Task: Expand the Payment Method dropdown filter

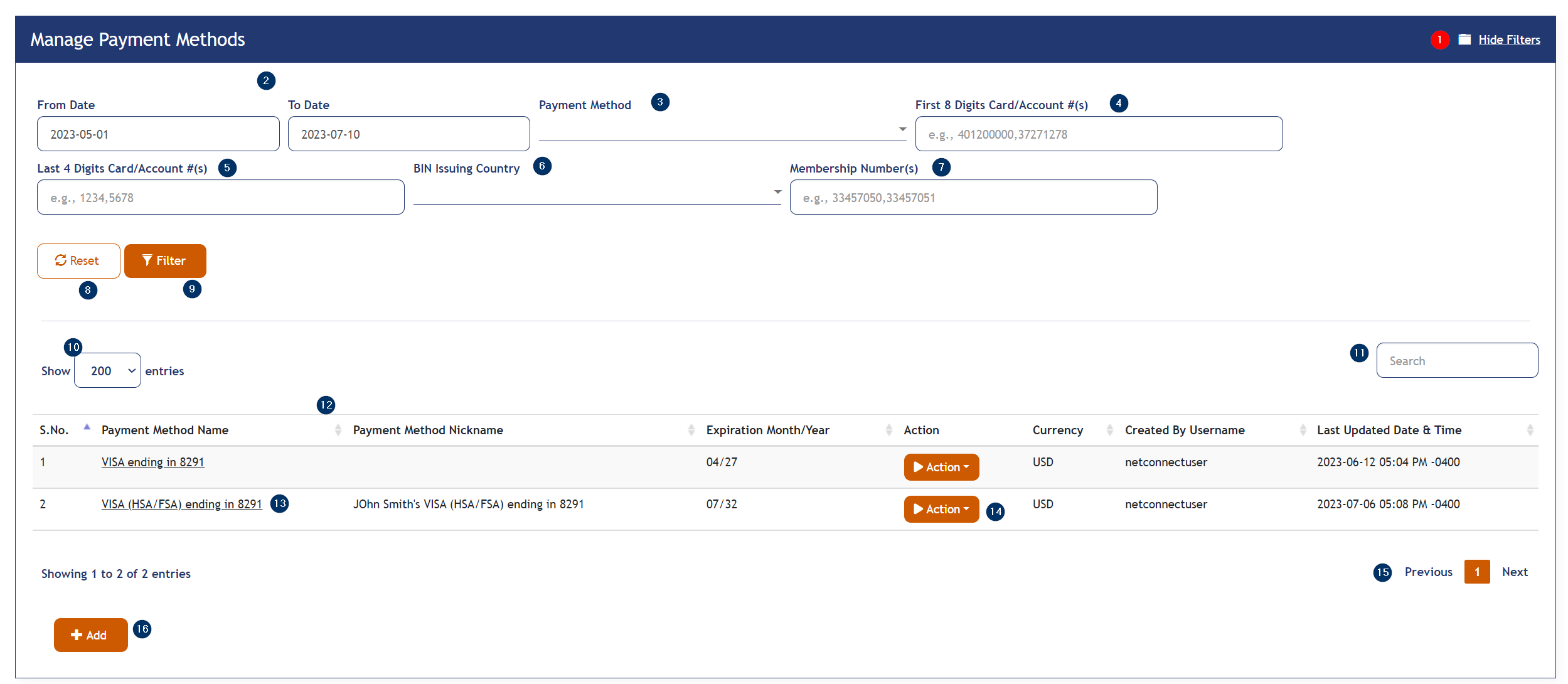Action: (x=894, y=133)
